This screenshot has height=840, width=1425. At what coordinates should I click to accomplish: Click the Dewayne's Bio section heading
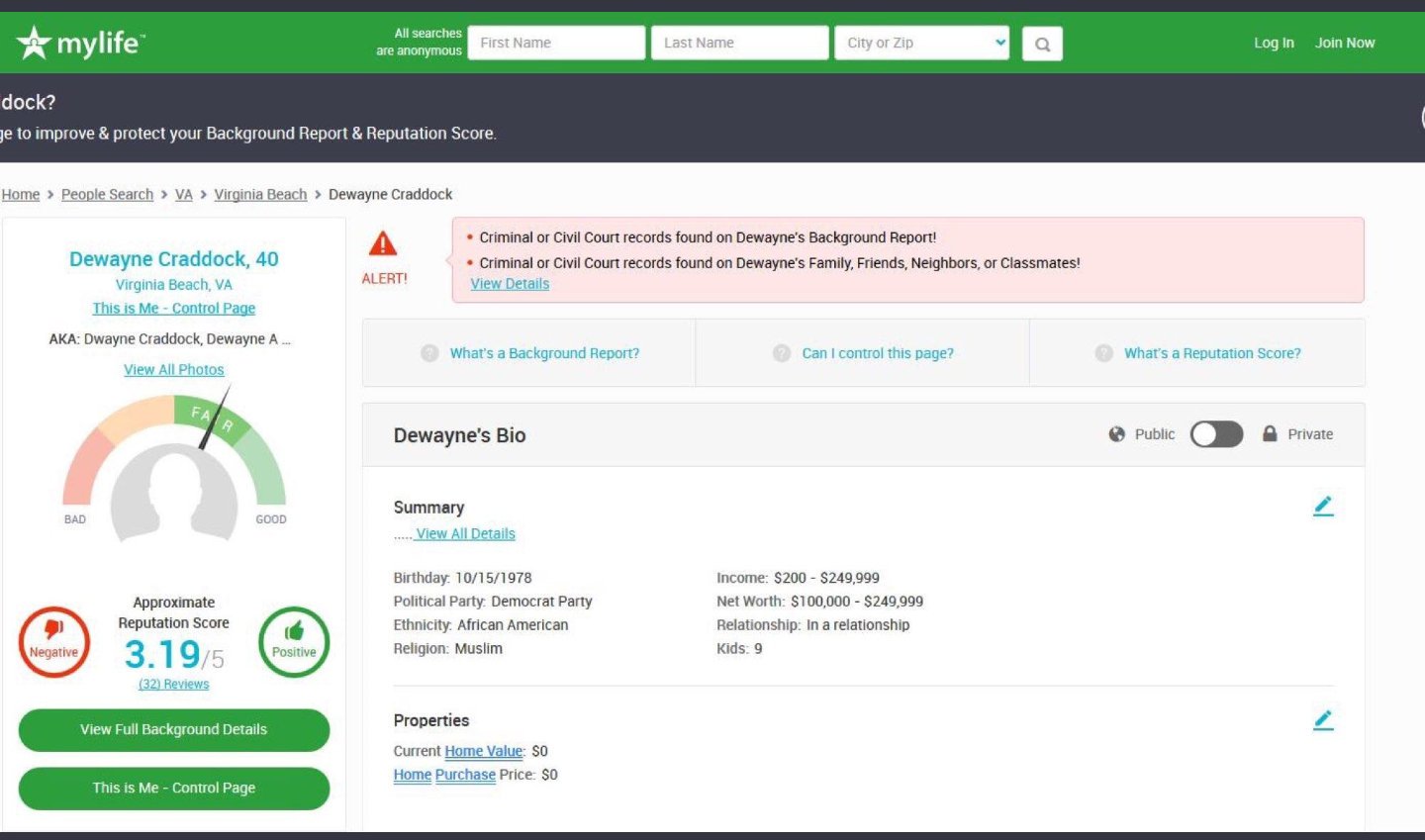click(460, 435)
